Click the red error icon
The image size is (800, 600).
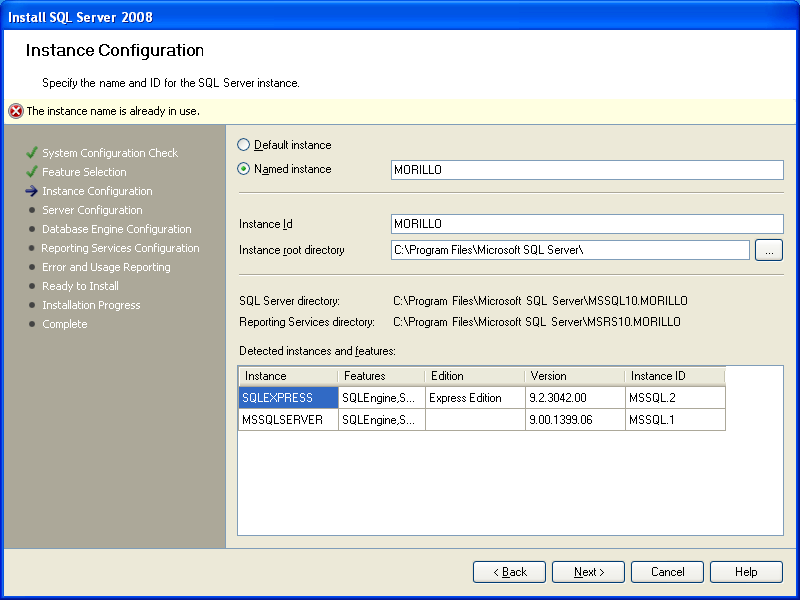[16, 111]
